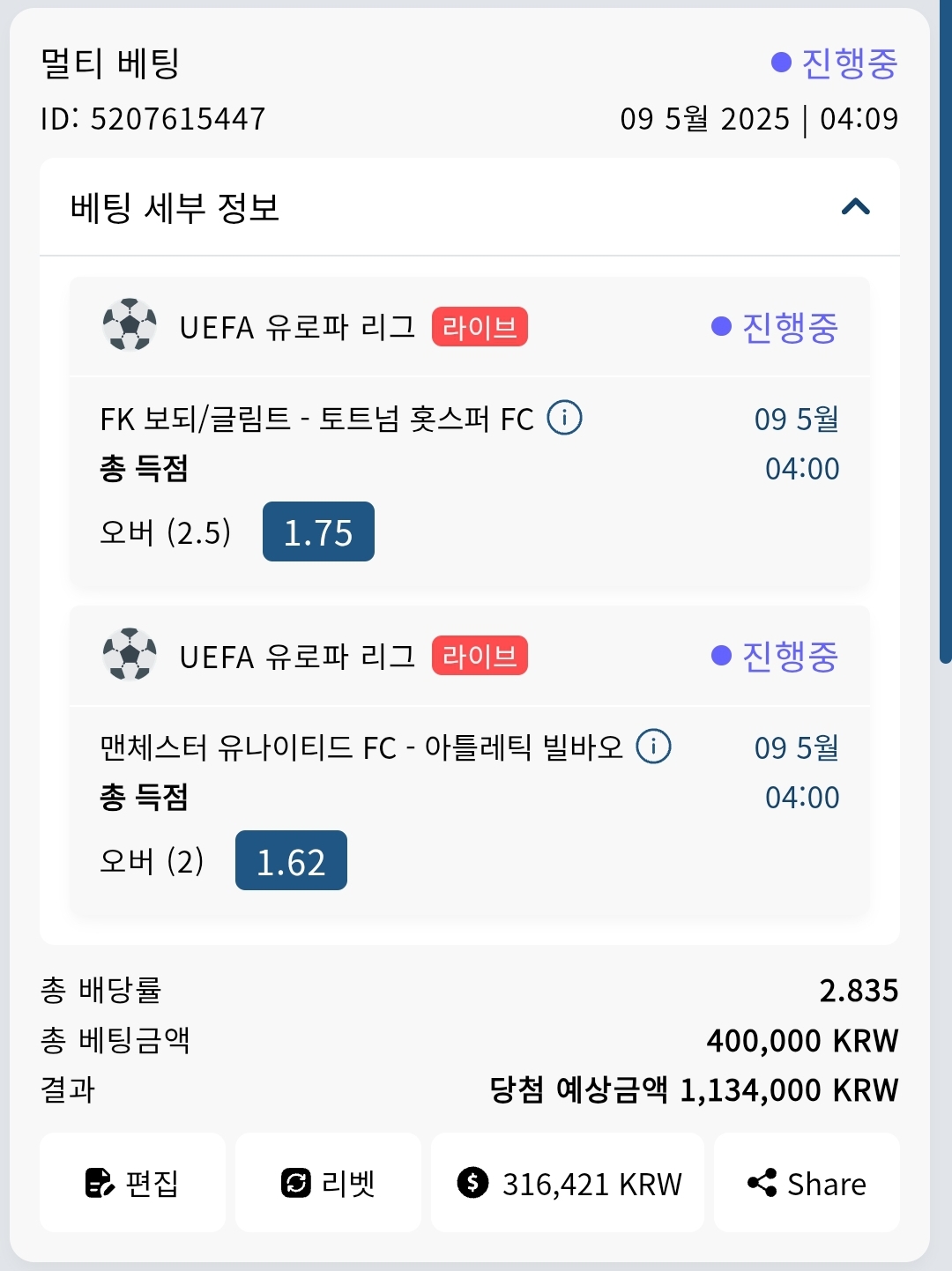Click soccer ball icon of second match

[x=130, y=654]
